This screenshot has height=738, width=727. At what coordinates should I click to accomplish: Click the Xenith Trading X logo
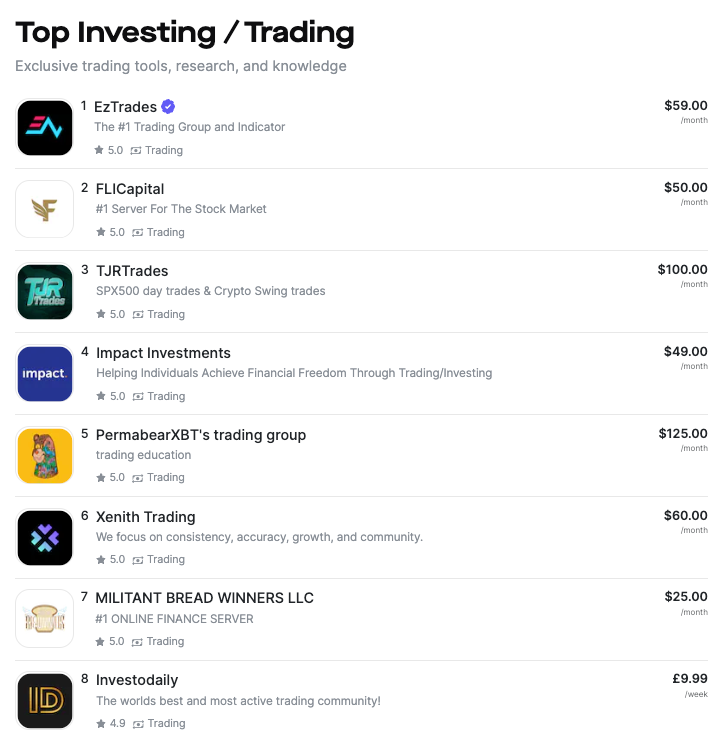click(x=45, y=537)
